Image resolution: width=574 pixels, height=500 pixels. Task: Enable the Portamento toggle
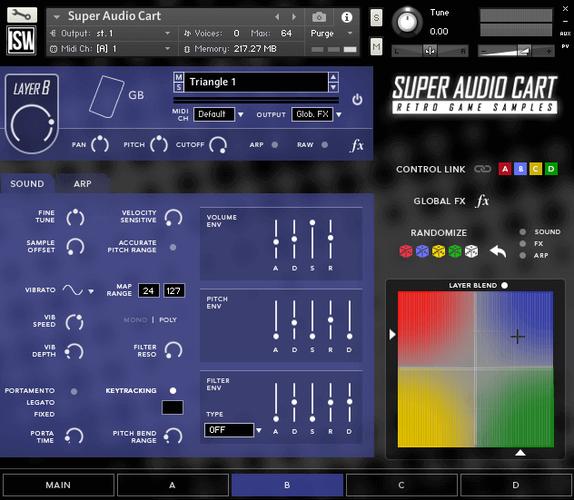click(74, 391)
